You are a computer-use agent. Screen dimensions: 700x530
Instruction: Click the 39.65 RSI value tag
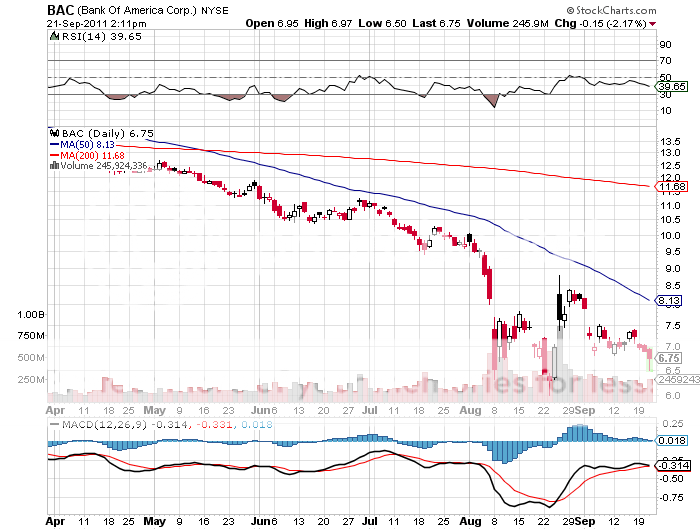pos(668,87)
